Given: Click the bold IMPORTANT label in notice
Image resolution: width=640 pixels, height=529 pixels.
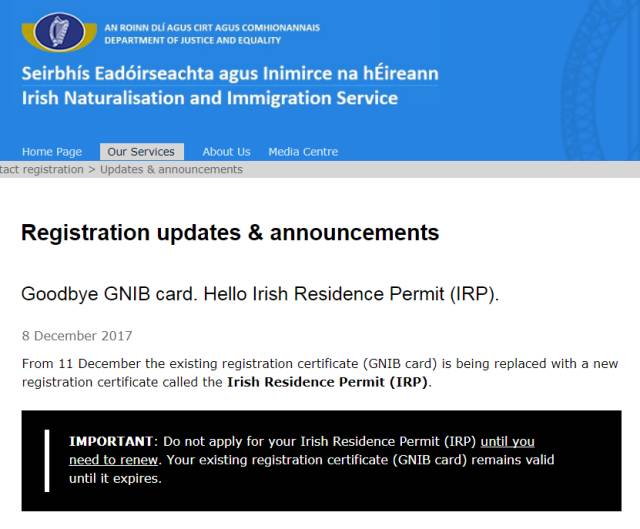Looking at the screenshot, I should [108, 441].
